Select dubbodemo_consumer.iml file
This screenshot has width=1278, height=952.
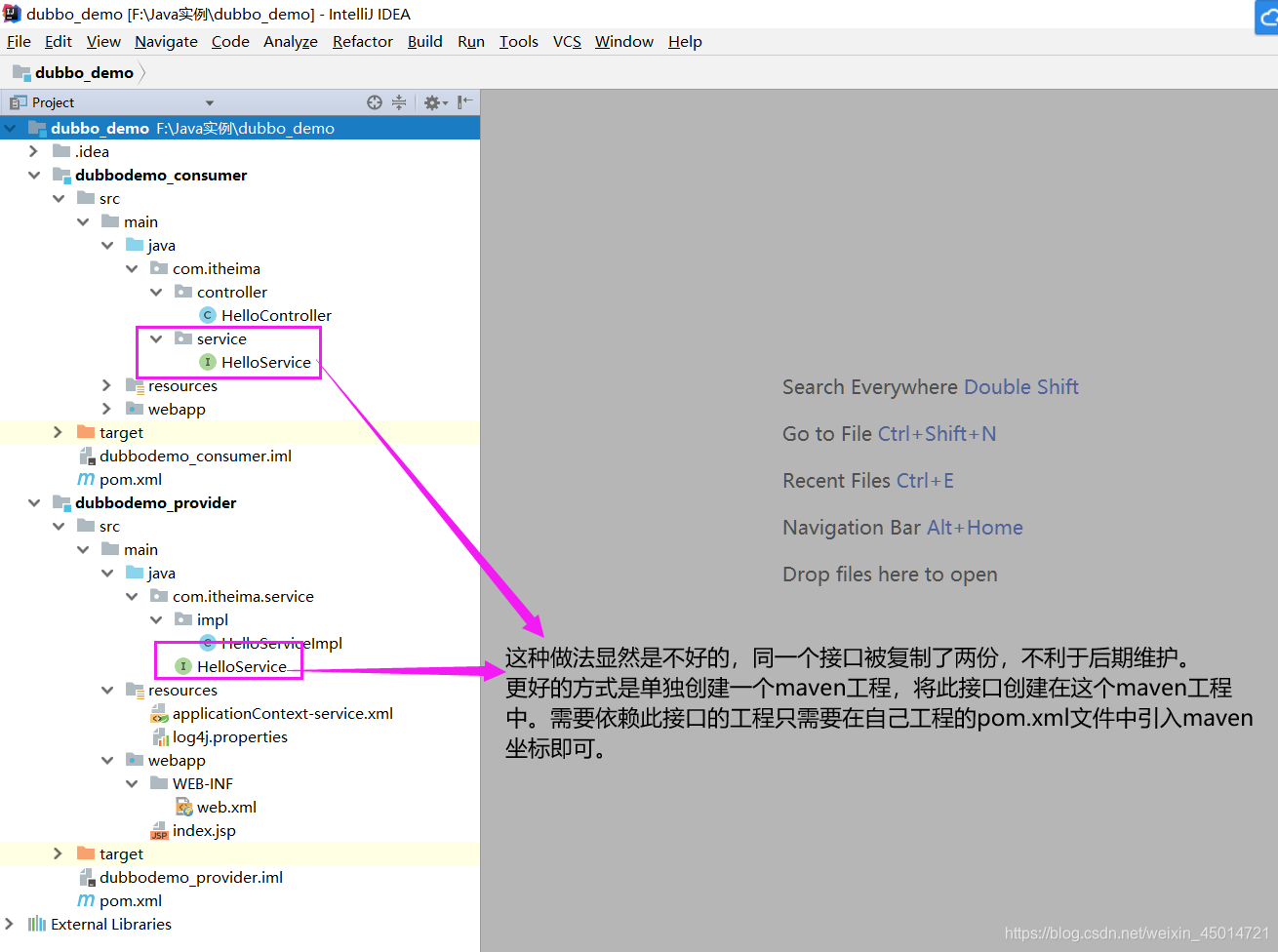point(195,456)
